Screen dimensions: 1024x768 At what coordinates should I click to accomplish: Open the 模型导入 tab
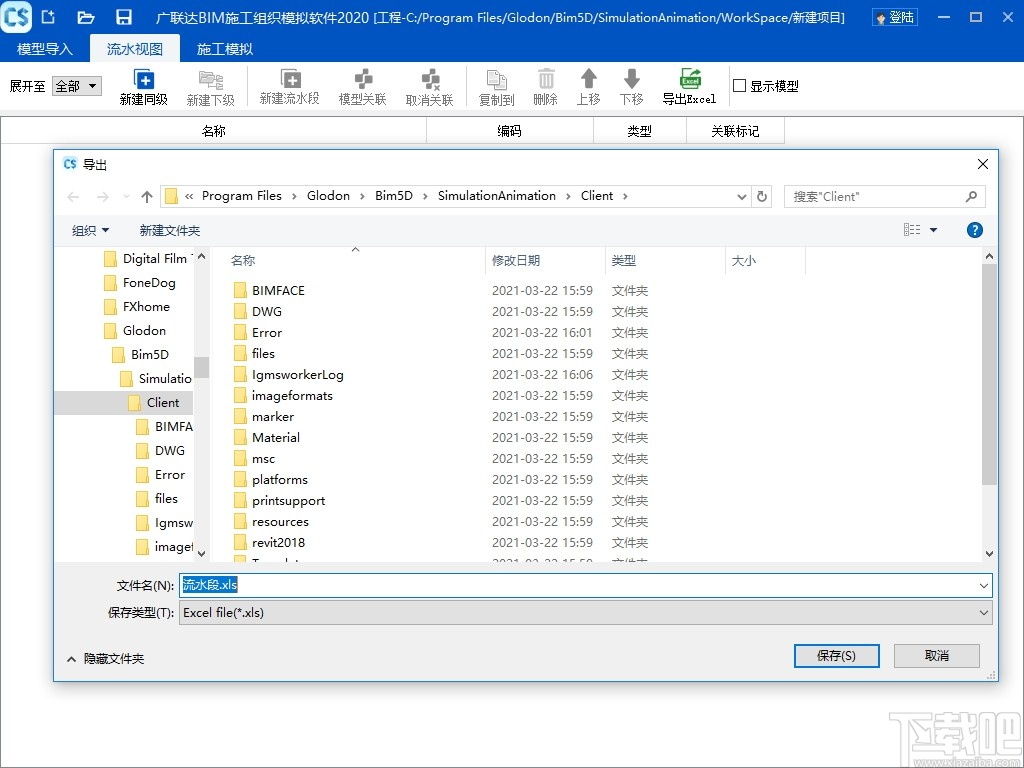click(44, 47)
